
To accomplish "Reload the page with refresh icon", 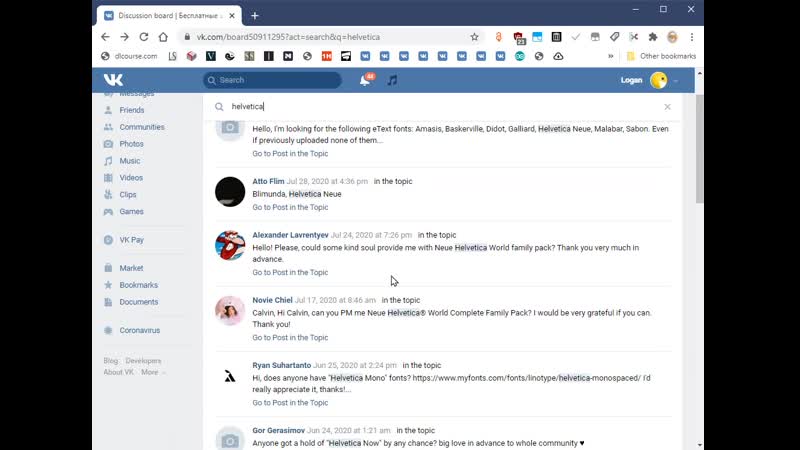I will [x=144, y=37].
